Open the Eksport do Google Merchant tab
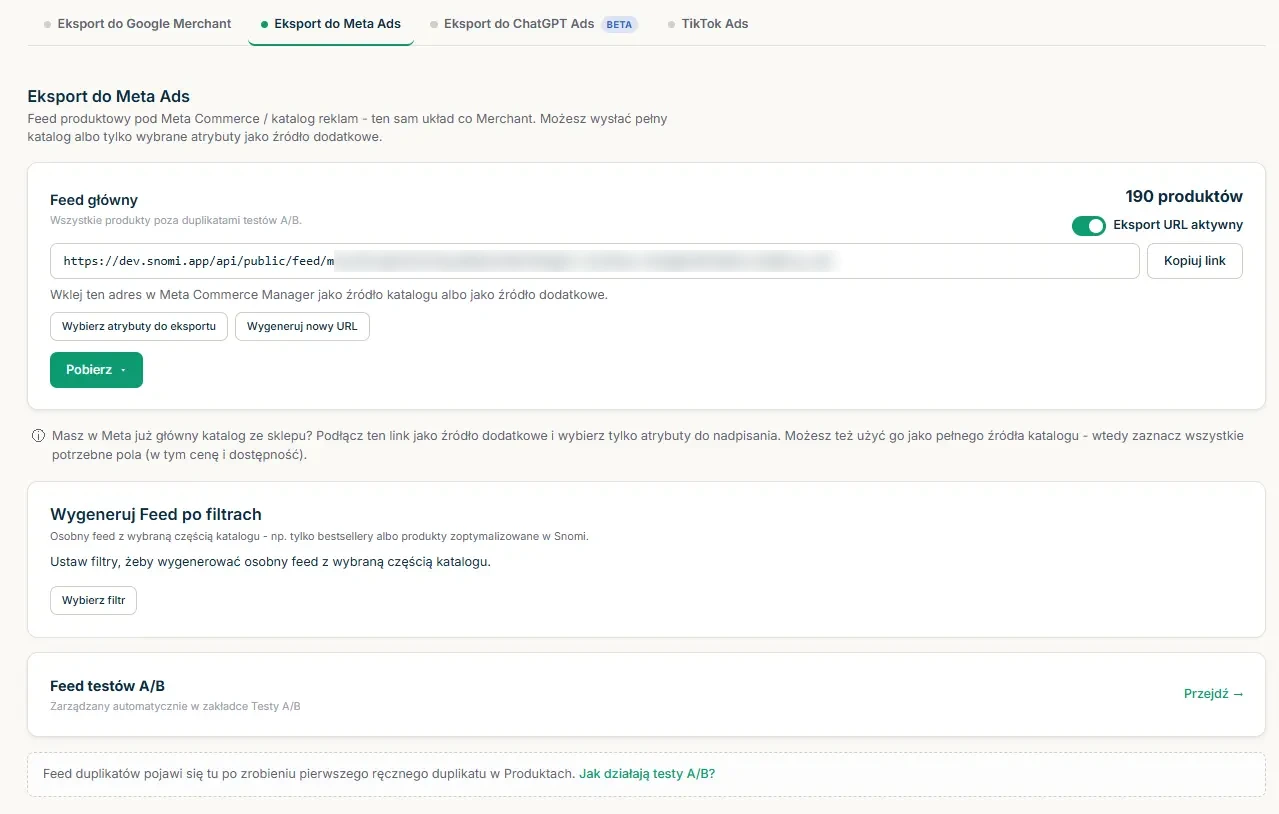 138,24
